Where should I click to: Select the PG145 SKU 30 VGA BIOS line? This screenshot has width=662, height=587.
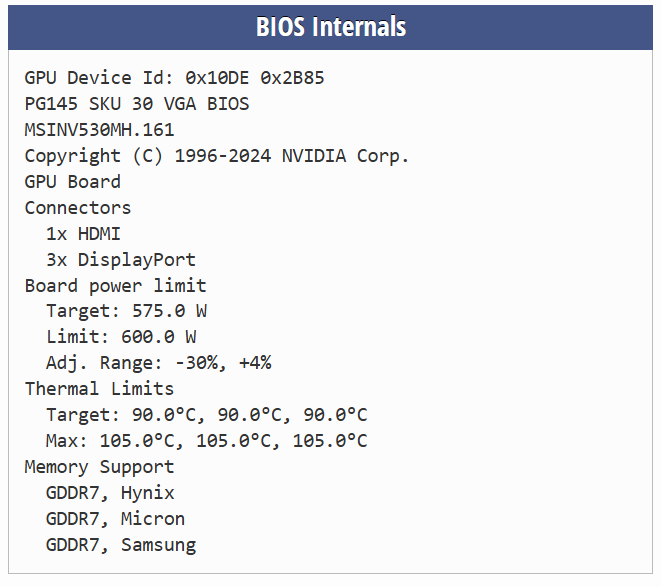[x=137, y=104]
